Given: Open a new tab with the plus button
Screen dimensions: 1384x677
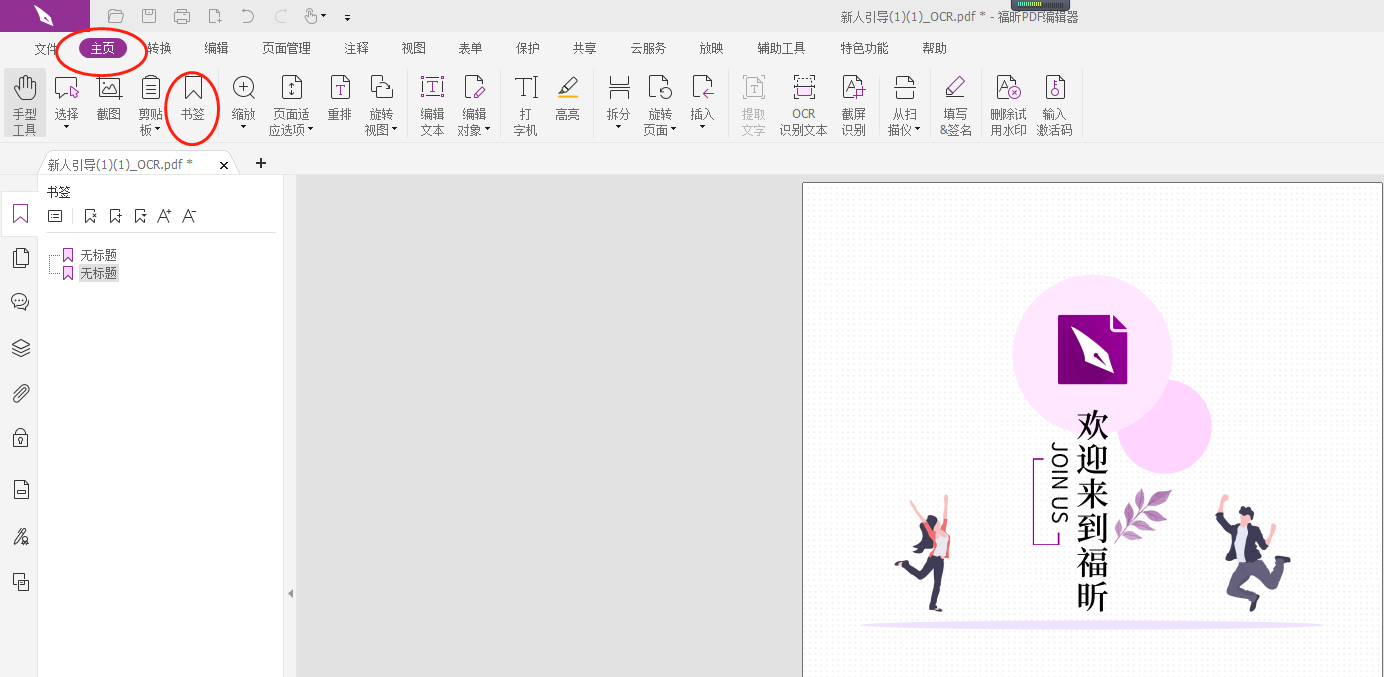Looking at the screenshot, I should coord(260,163).
